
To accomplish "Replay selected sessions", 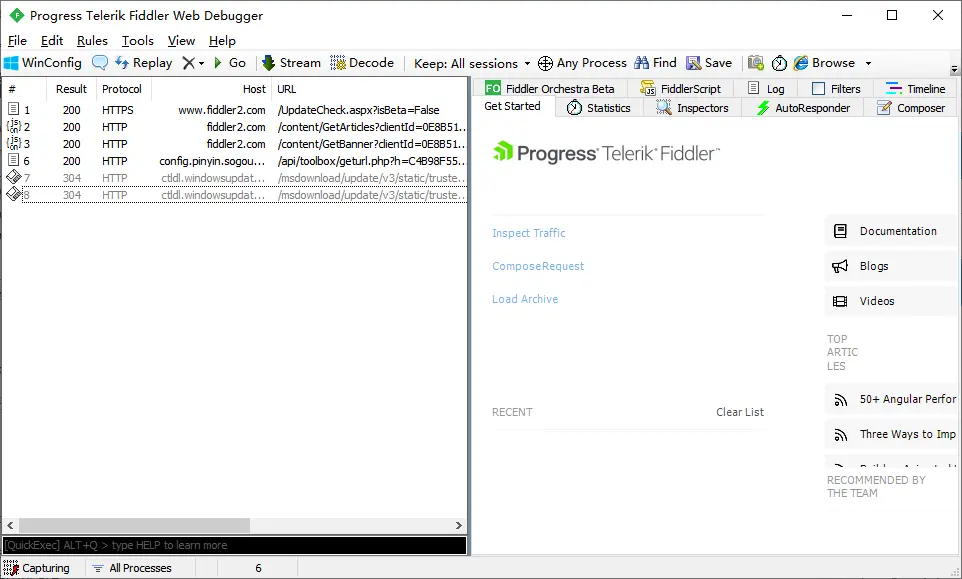I will (144, 63).
